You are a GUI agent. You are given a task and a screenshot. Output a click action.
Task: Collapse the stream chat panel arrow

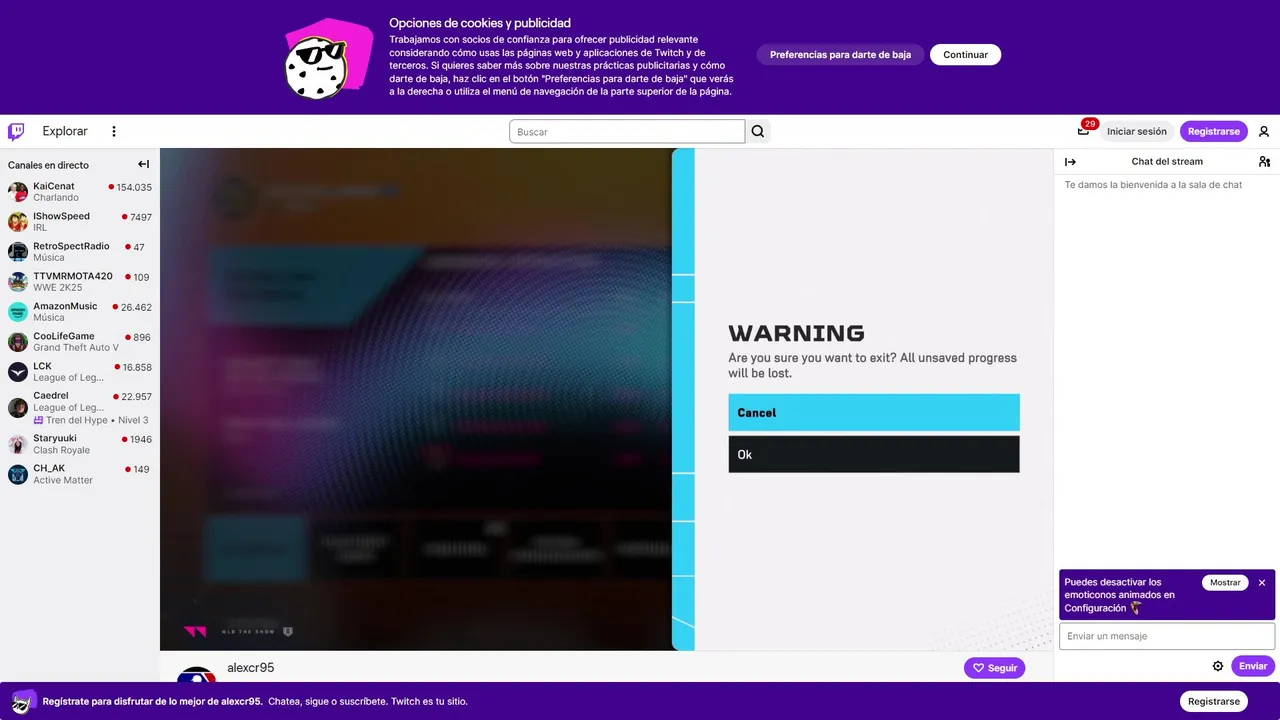(1070, 161)
